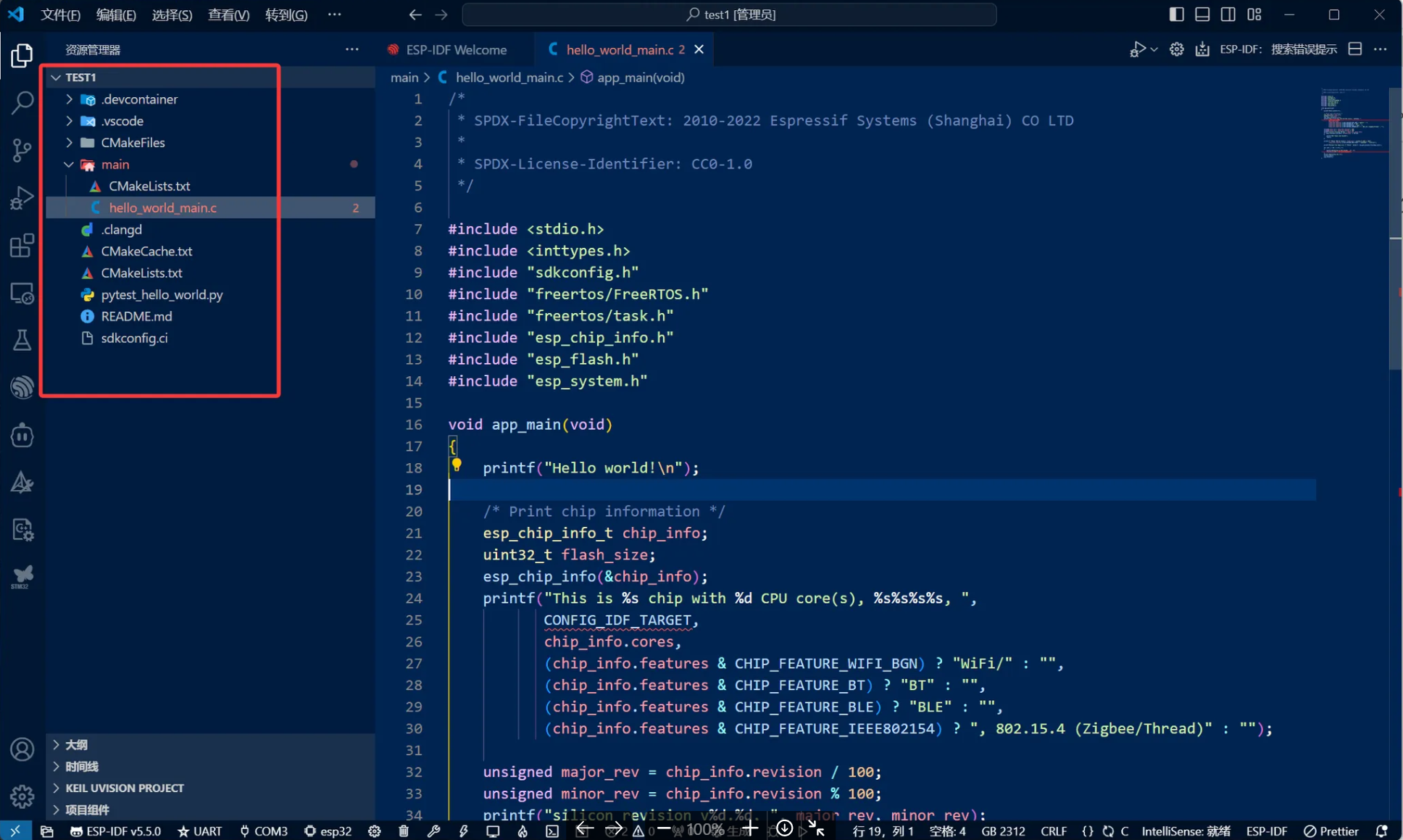Viewport: 1403px width, 840px height.
Task: Click the minimap code overview
Action: tap(1352, 123)
